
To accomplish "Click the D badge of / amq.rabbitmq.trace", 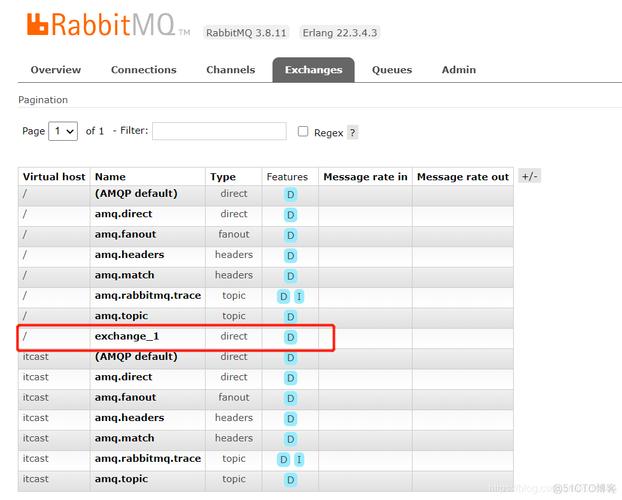I will [x=283, y=296].
